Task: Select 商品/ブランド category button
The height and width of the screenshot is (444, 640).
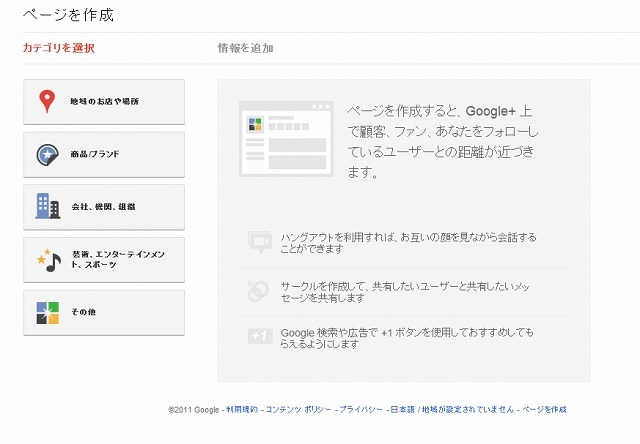Action: (x=104, y=155)
